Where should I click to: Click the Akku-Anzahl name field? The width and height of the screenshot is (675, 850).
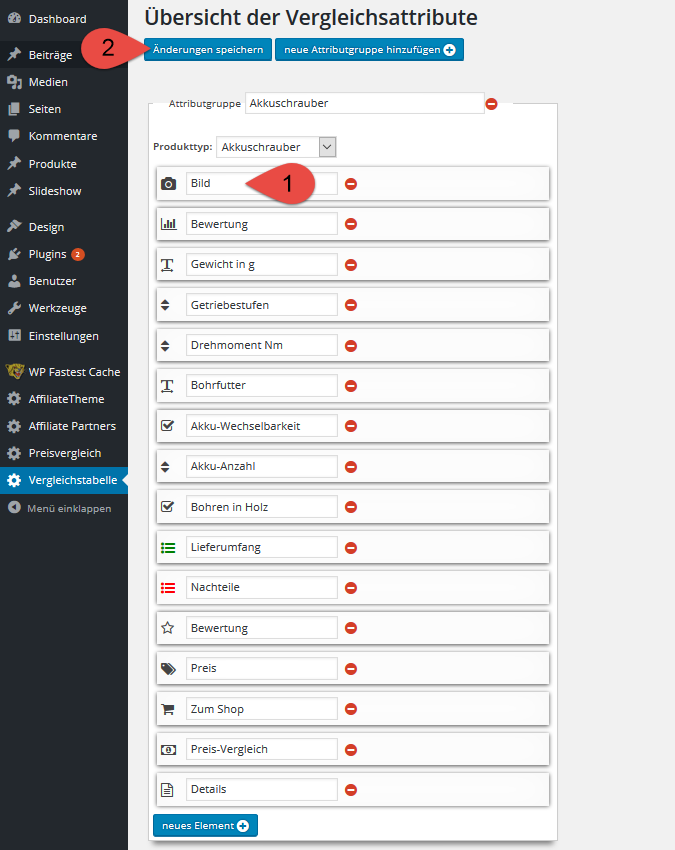tap(261, 466)
